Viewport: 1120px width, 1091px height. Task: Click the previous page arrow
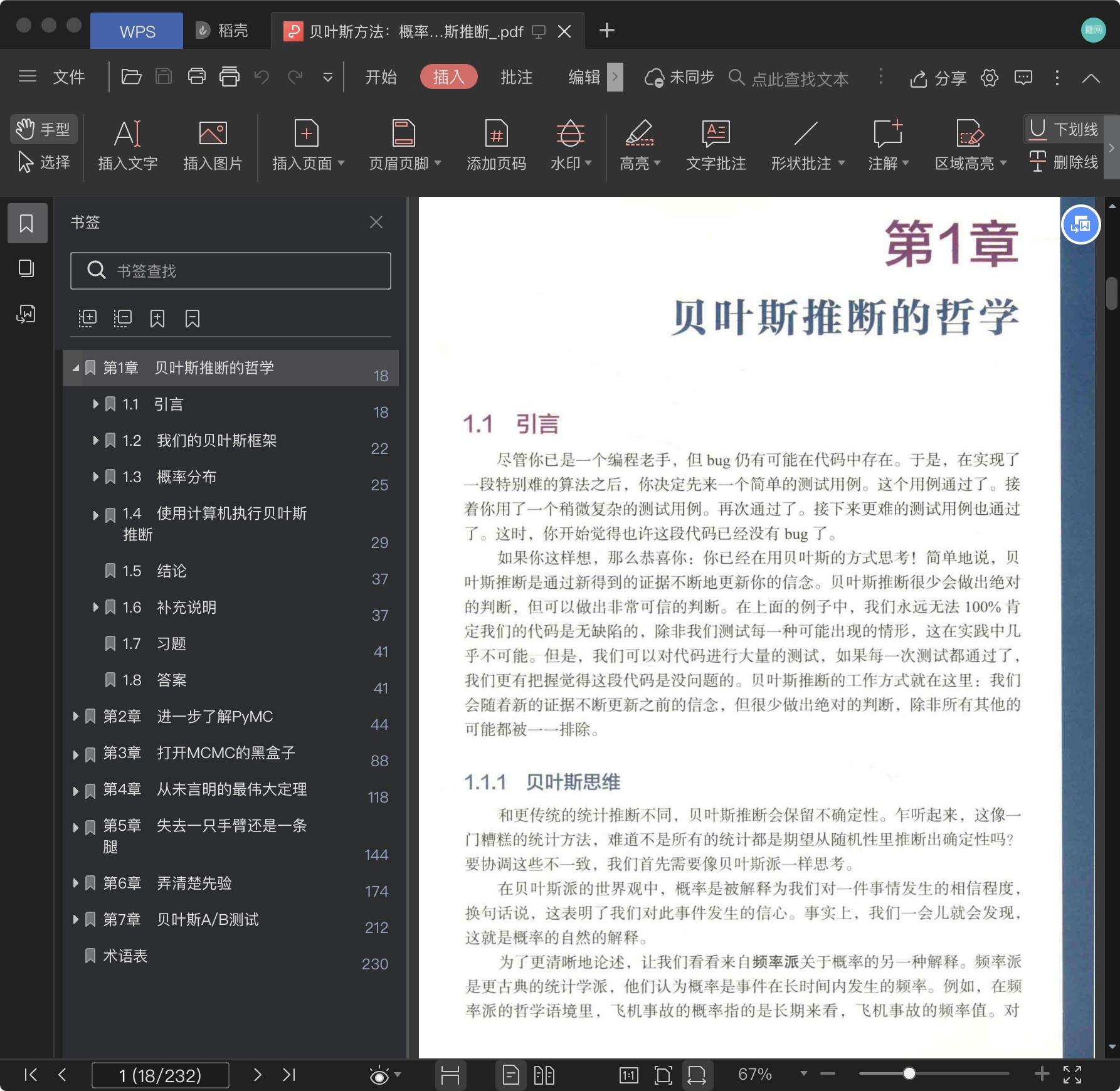coord(62,1075)
